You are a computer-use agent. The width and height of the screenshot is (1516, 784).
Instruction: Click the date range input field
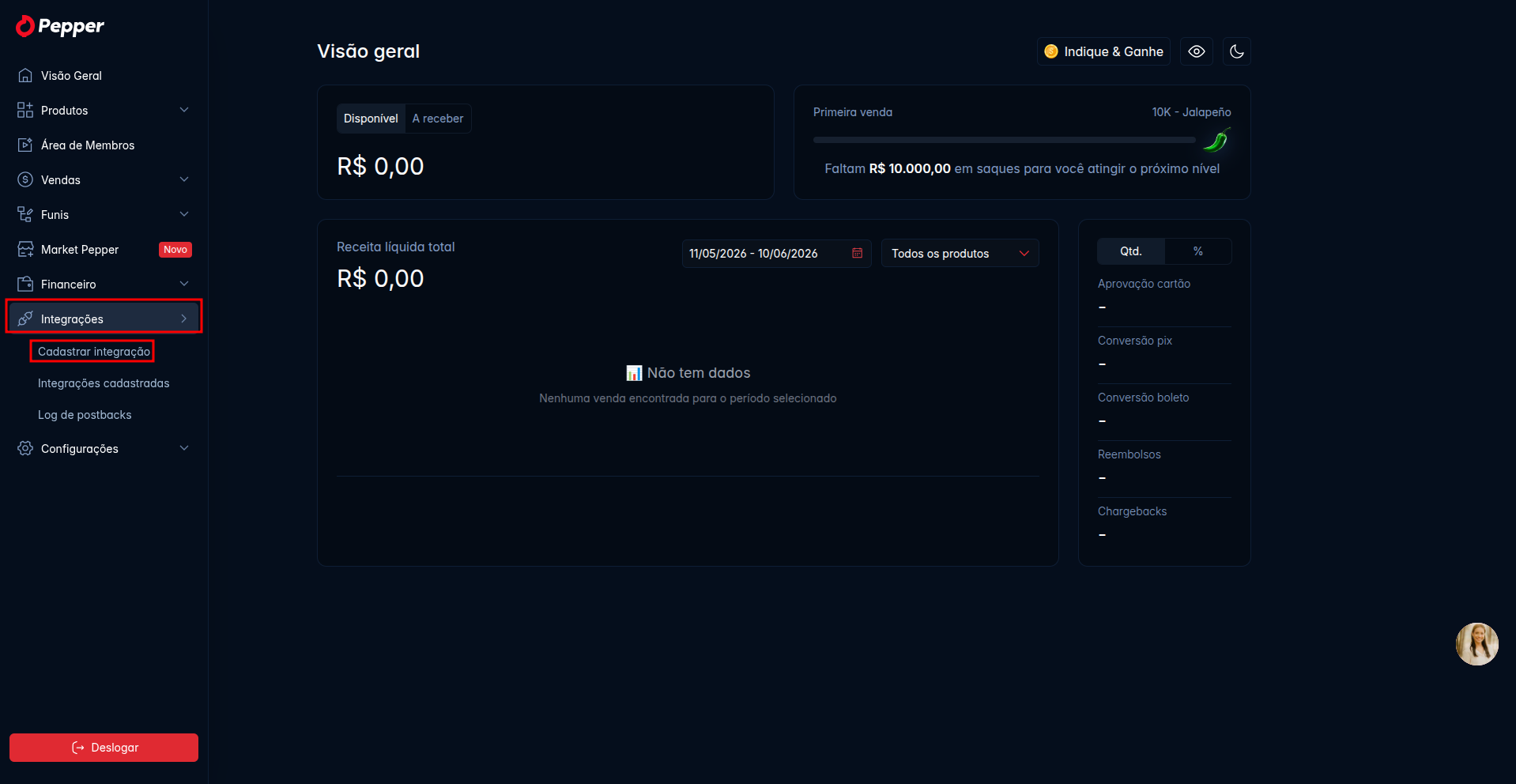(777, 254)
